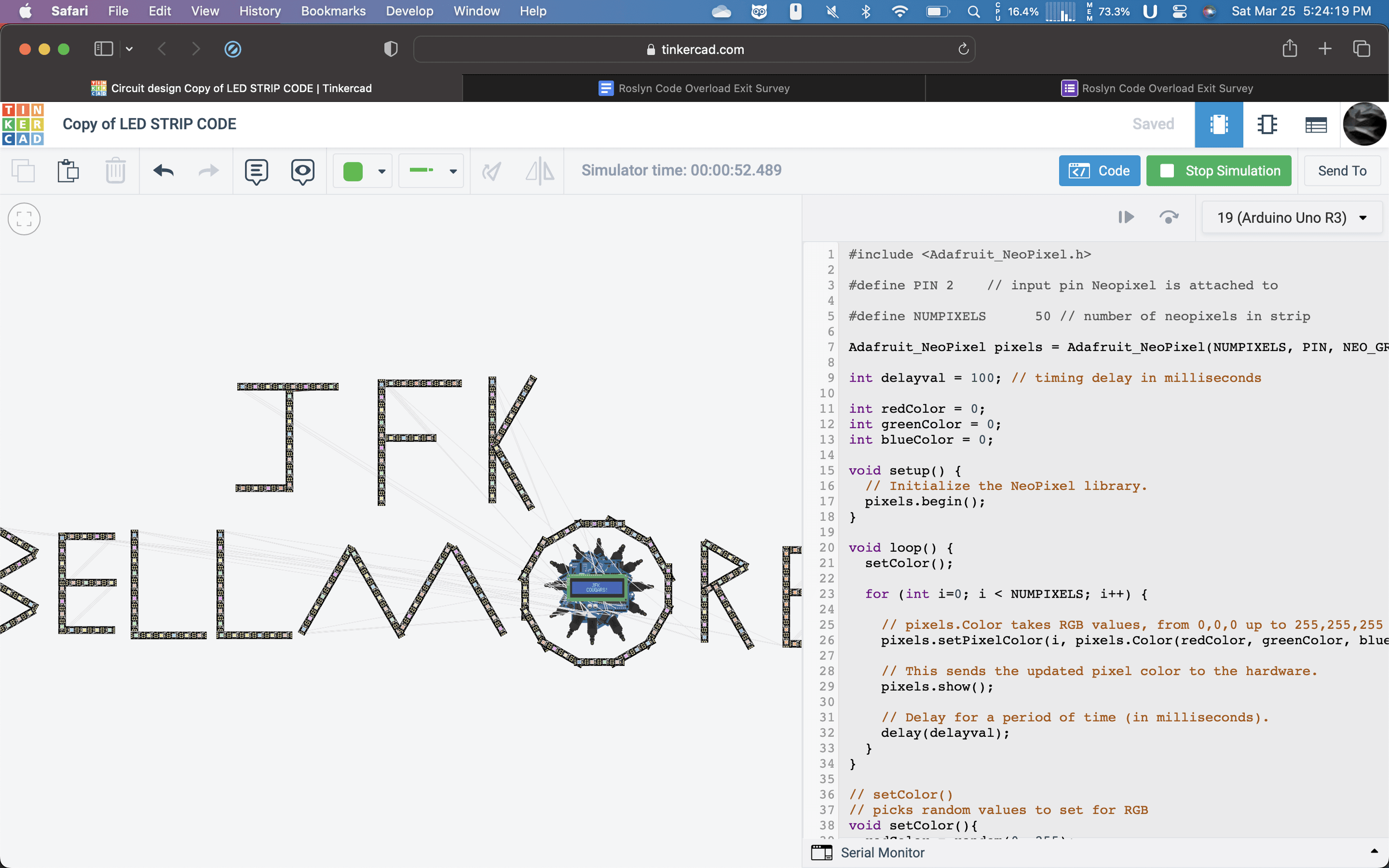Click the Tinkercad logo
The width and height of the screenshot is (1389, 868).
click(23, 124)
